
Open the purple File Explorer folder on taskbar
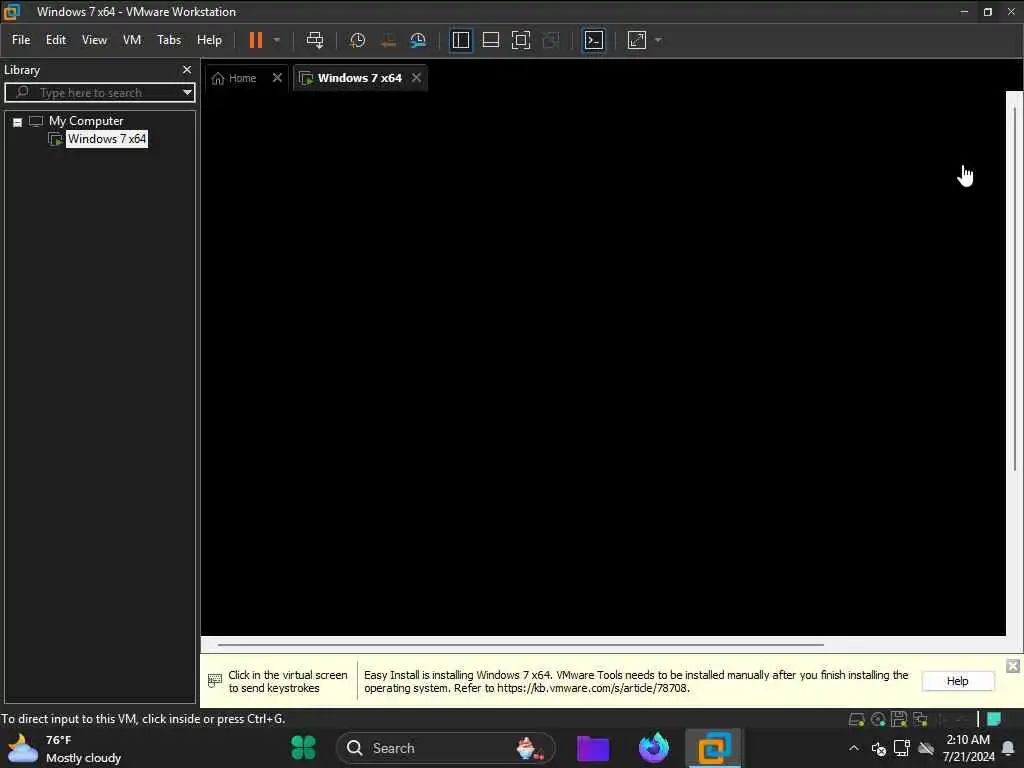[x=593, y=748]
